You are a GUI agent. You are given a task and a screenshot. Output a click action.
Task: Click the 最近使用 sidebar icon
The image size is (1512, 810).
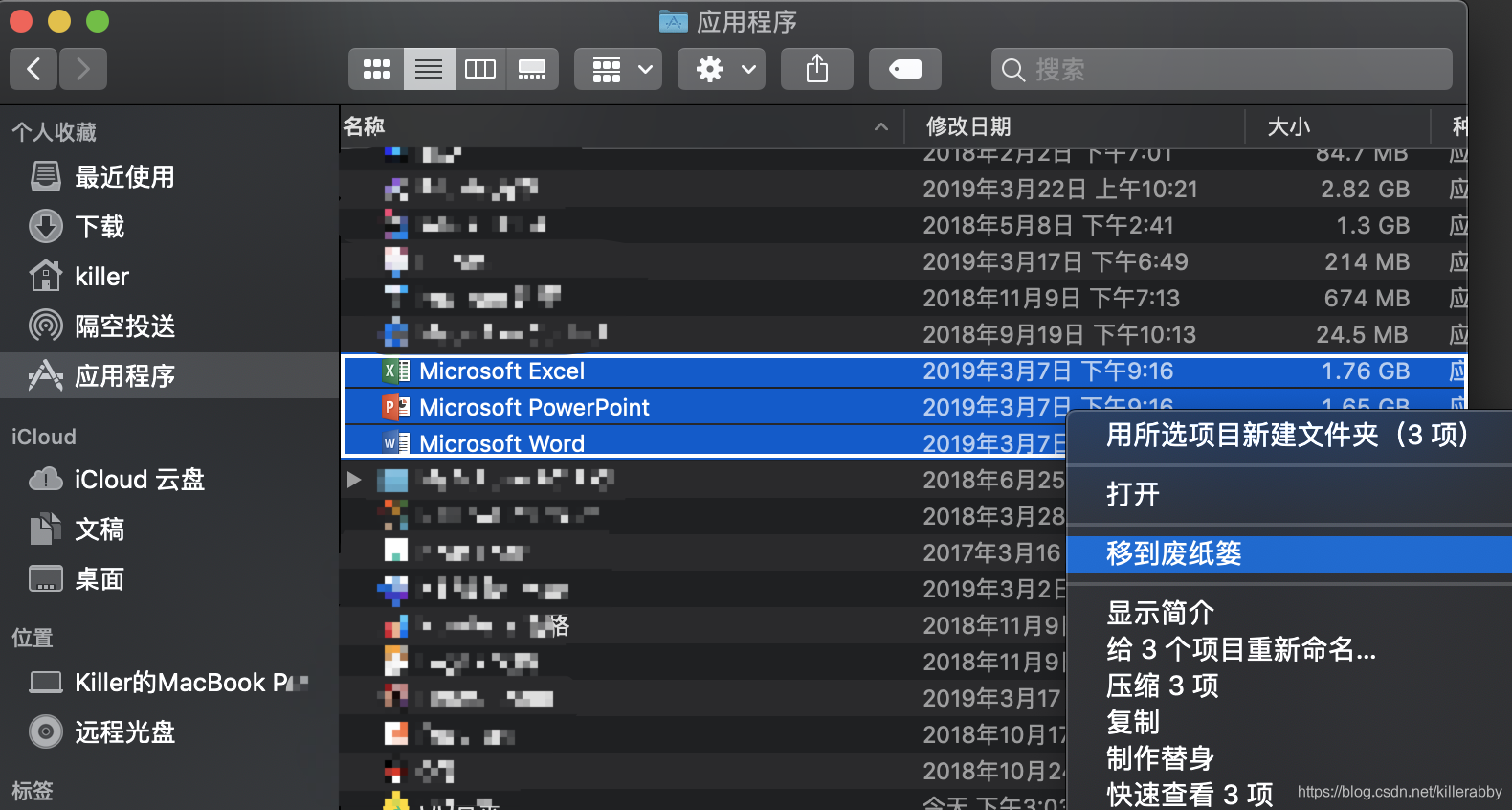46,176
